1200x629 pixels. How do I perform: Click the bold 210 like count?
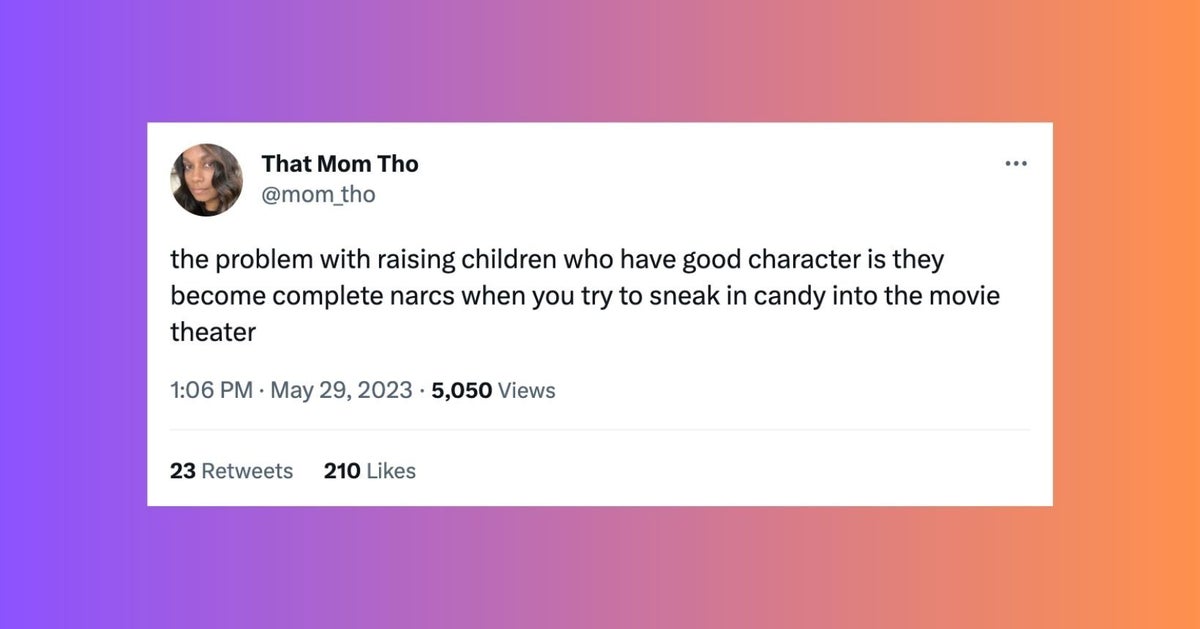(341, 470)
